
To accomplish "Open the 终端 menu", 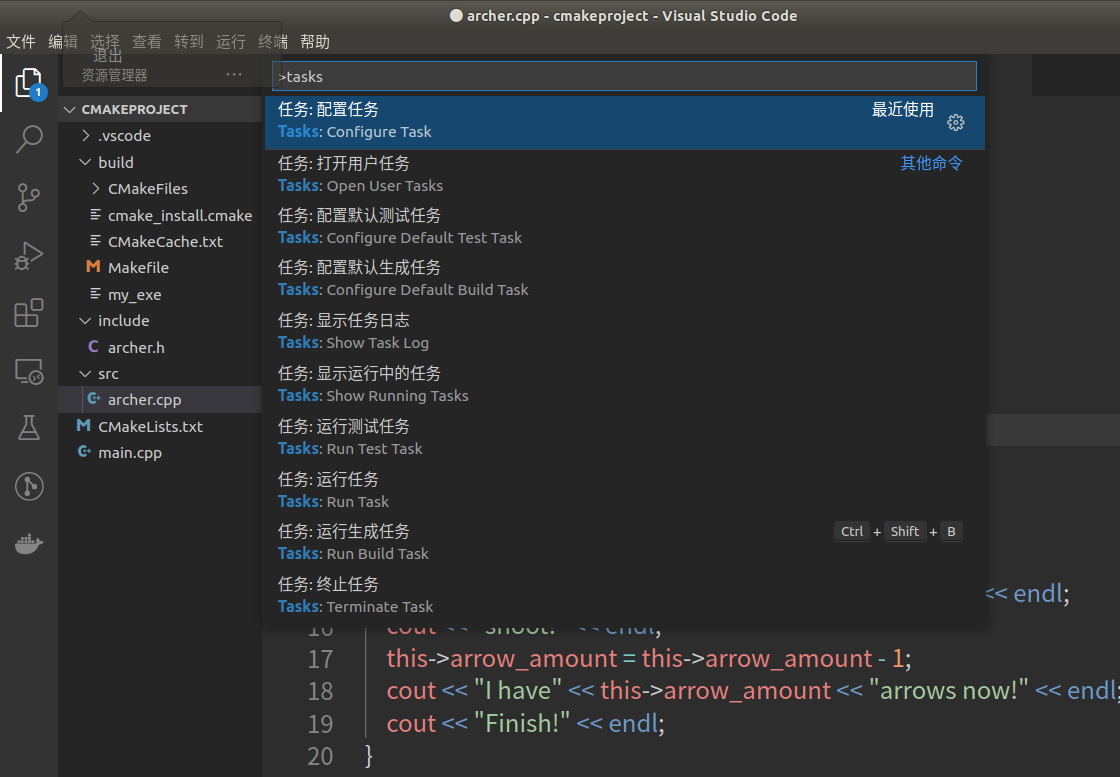I will click(273, 41).
